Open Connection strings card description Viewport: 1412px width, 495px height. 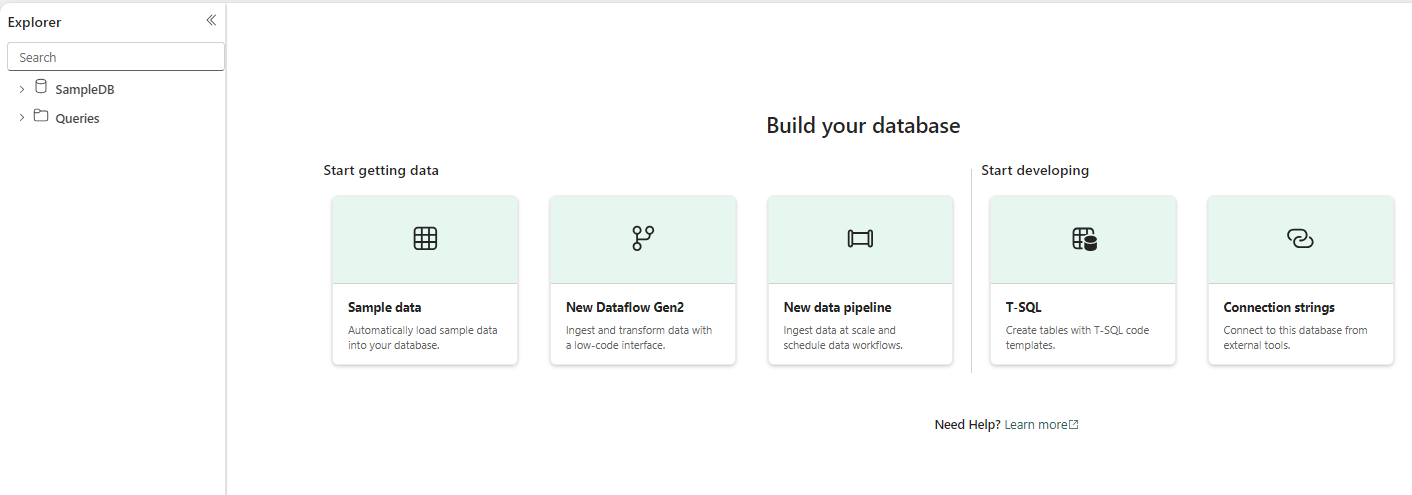click(1295, 337)
